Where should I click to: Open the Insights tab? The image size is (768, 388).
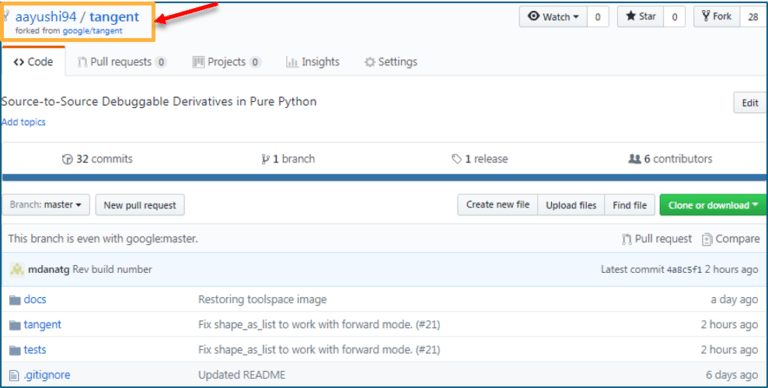pyautogui.click(x=312, y=62)
